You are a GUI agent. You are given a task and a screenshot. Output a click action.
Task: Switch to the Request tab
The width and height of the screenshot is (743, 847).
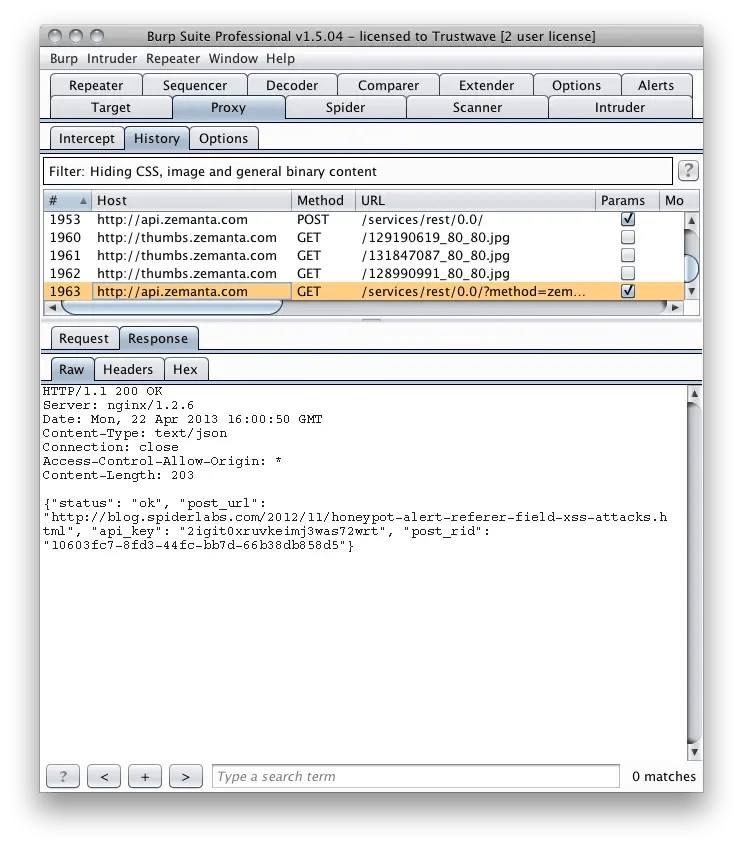point(84,339)
